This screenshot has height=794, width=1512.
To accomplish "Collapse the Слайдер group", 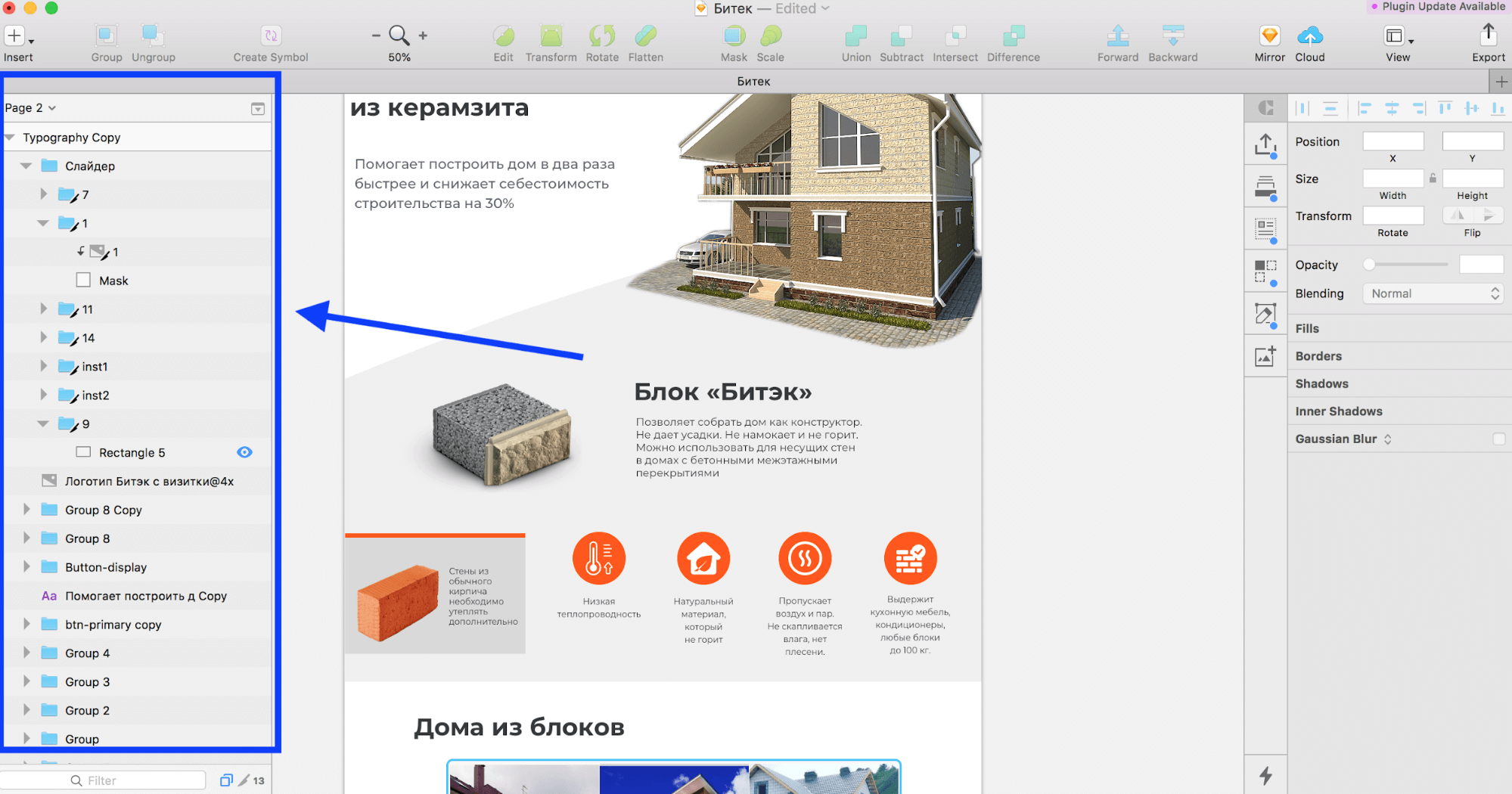I will coord(26,166).
